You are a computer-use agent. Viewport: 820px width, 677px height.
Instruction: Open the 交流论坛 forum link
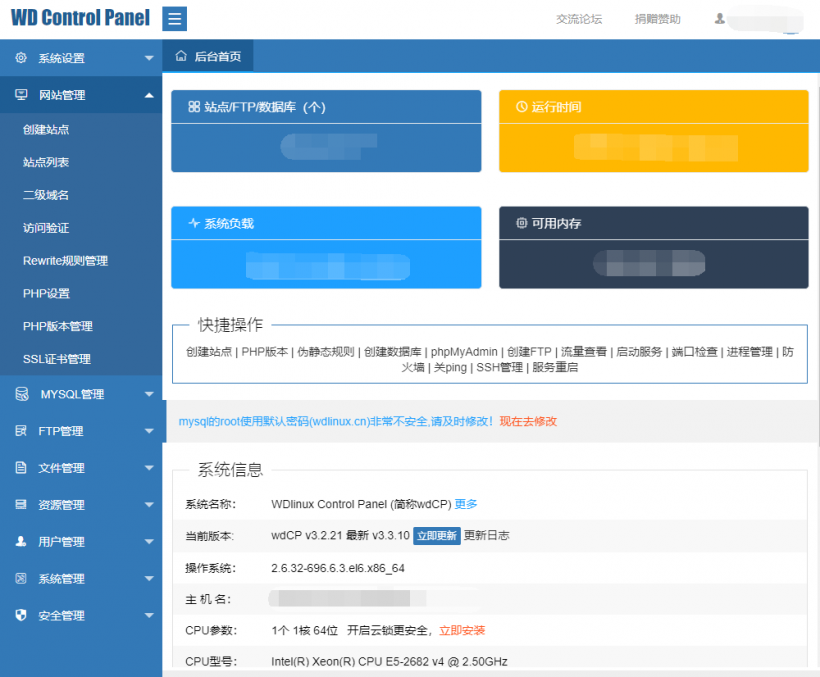point(579,19)
